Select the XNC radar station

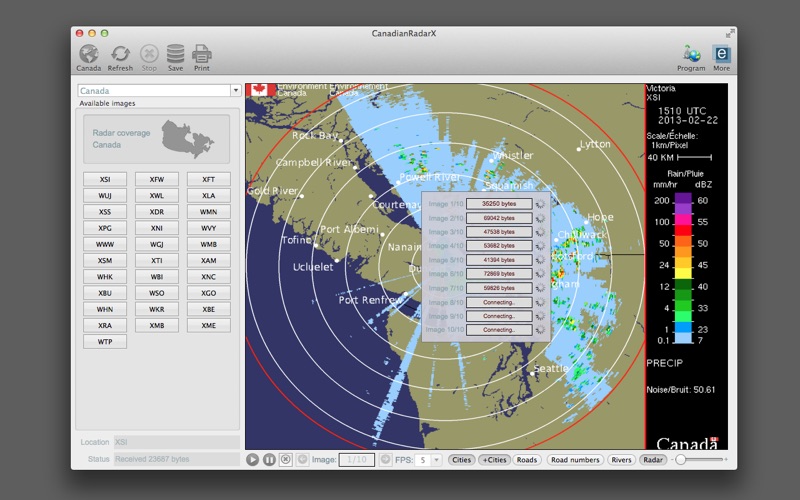(208, 277)
